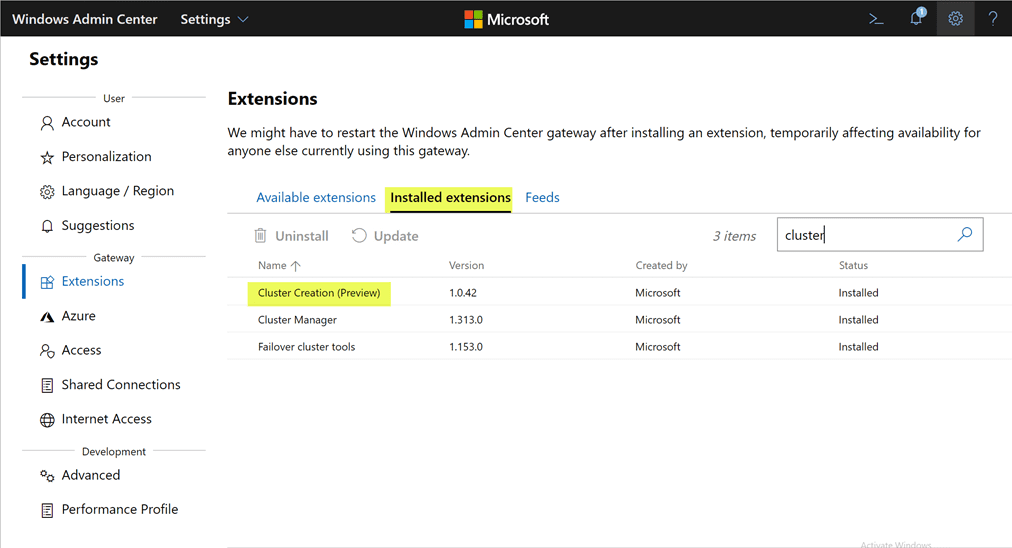The width and height of the screenshot is (1012, 548).
Task: Open Personalization settings
Action: click(106, 157)
